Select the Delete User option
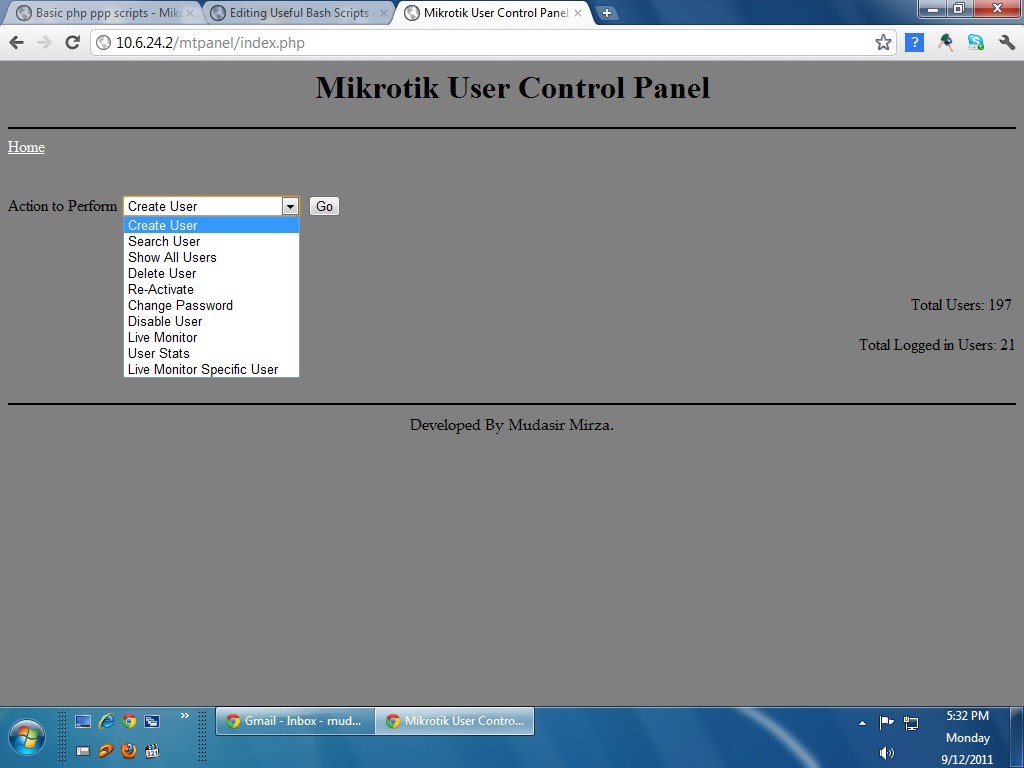The image size is (1024, 768). (x=211, y=274)
